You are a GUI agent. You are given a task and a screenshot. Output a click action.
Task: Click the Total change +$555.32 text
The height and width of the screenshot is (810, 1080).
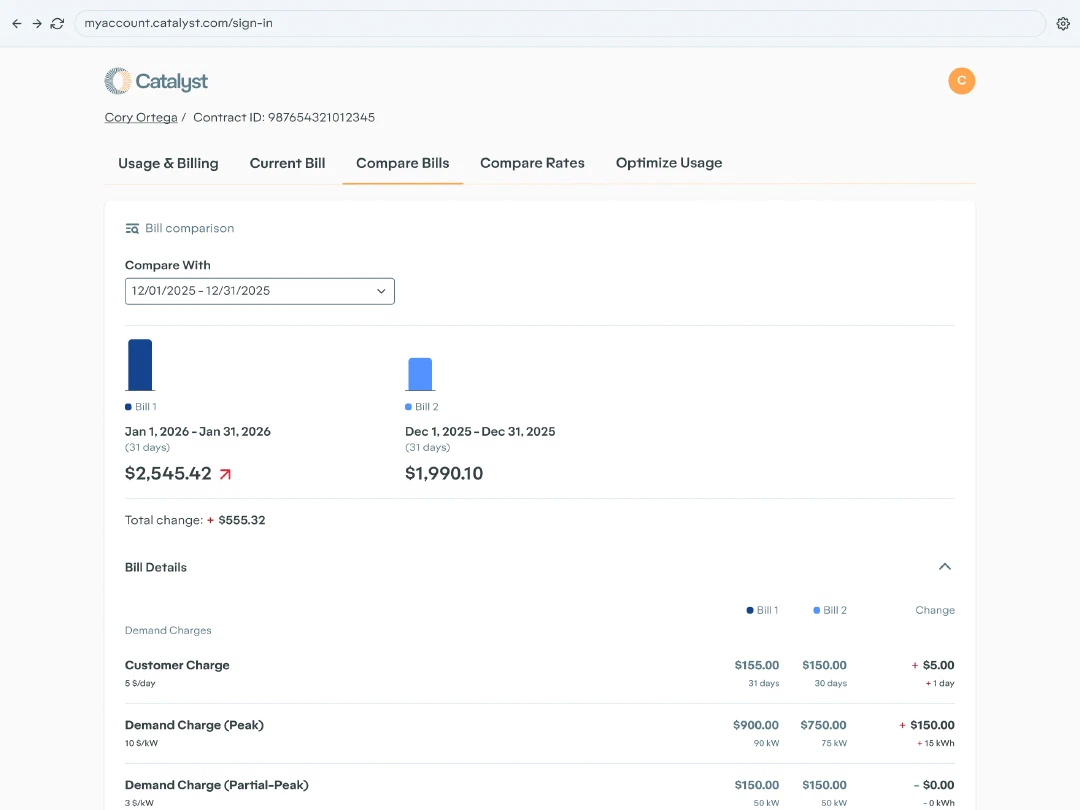(x=195, y=520)
